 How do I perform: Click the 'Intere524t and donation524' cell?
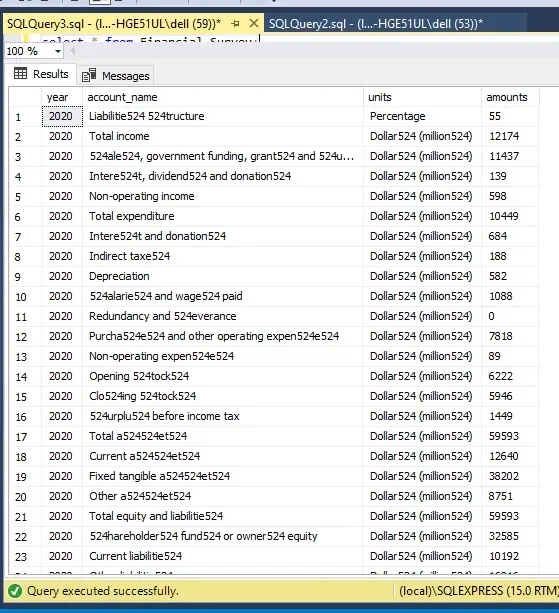(x=223, y=237)
